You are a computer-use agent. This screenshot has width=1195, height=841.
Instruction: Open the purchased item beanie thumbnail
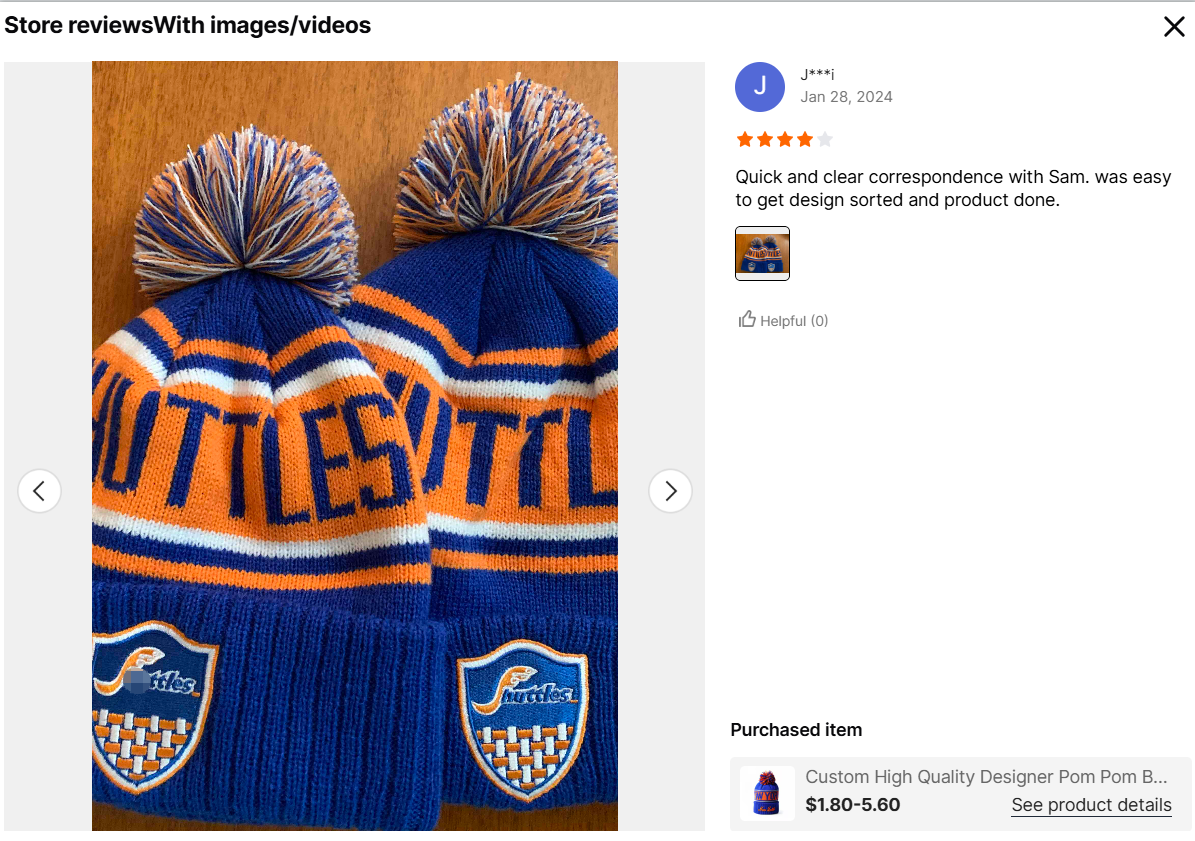767,793
